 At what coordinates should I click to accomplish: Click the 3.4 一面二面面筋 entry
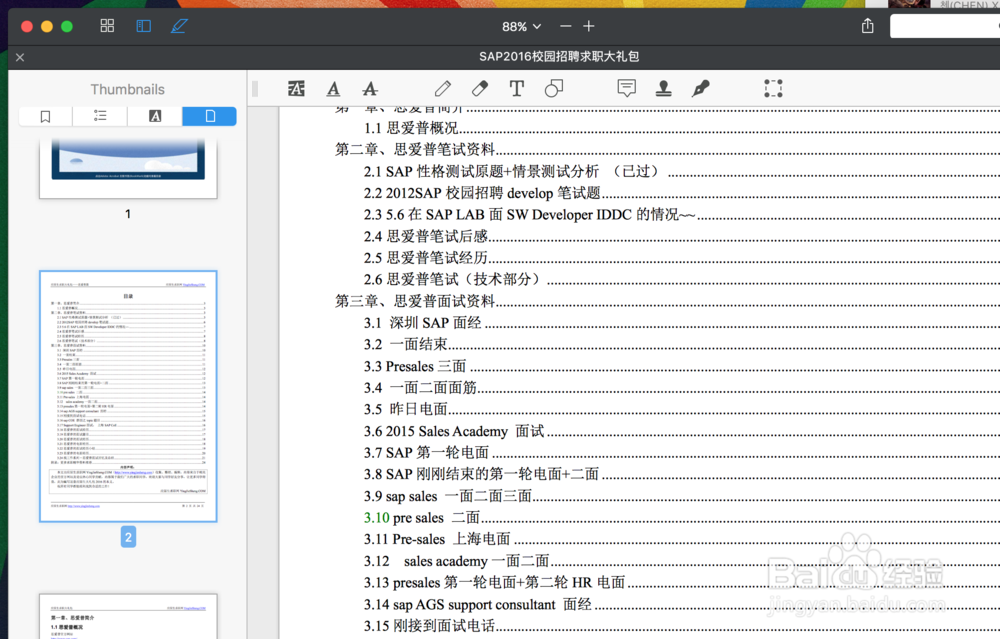420,388
